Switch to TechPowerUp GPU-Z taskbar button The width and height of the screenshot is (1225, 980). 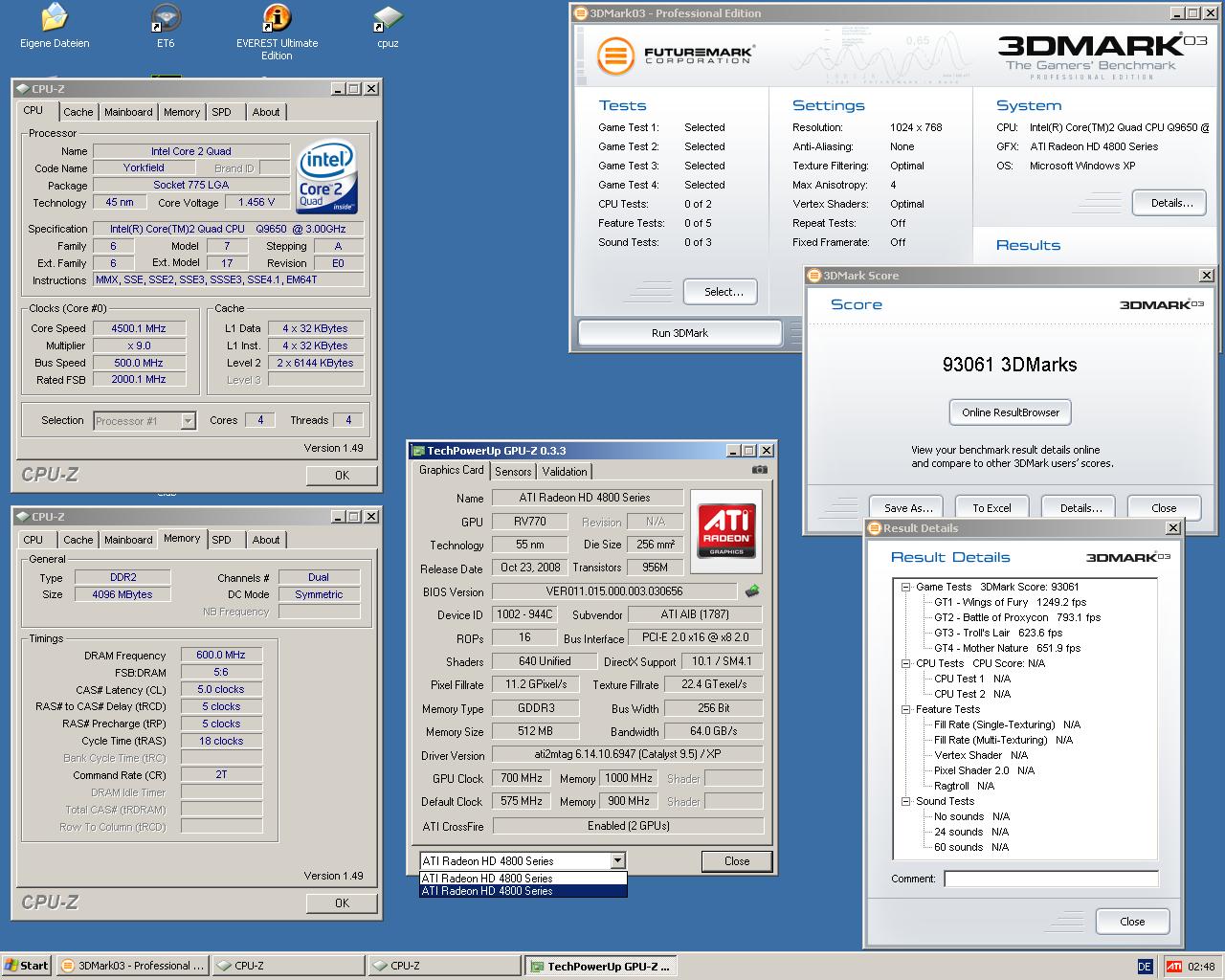point(601,966)
